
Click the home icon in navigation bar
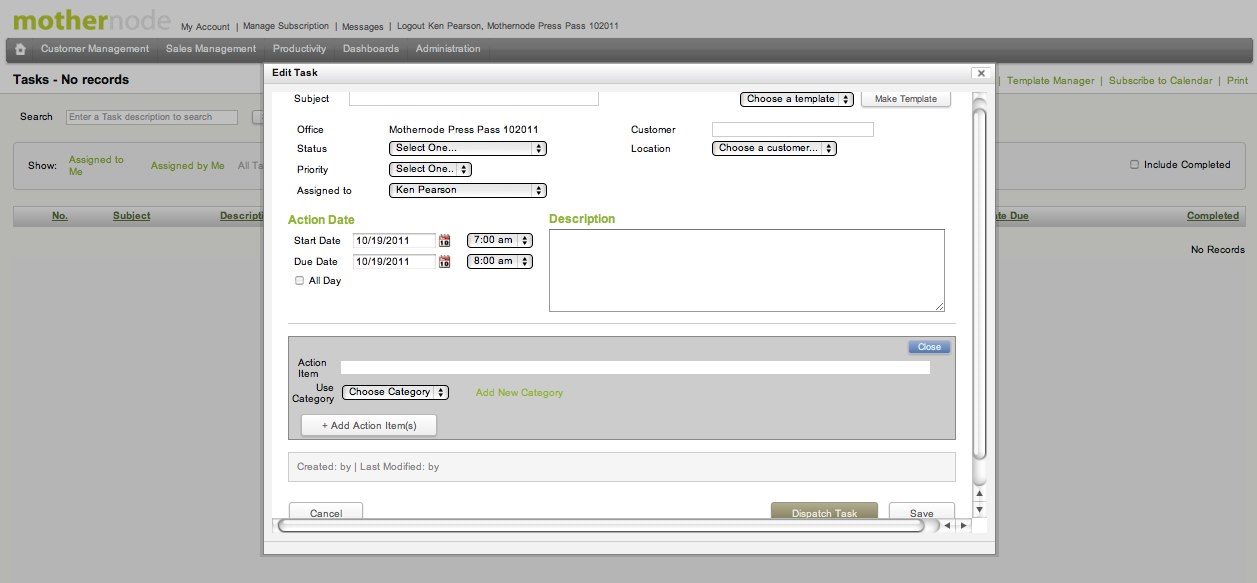tap(20, 49)
